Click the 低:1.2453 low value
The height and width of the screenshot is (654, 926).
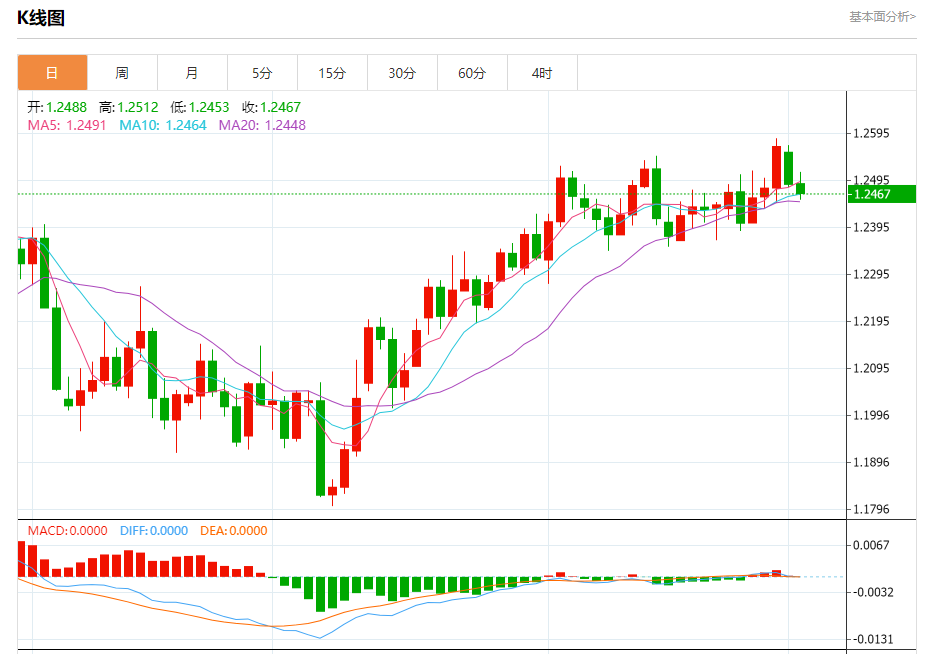200,107
